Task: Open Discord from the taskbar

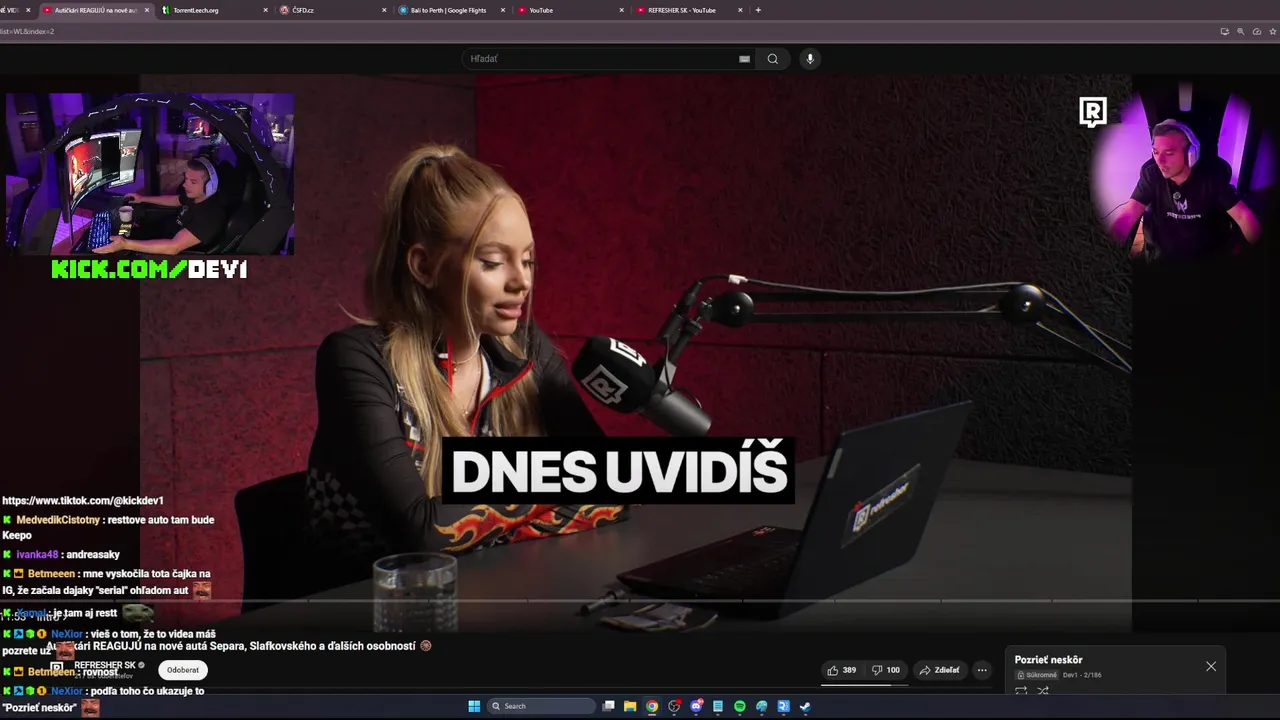Action: [697, 706]
